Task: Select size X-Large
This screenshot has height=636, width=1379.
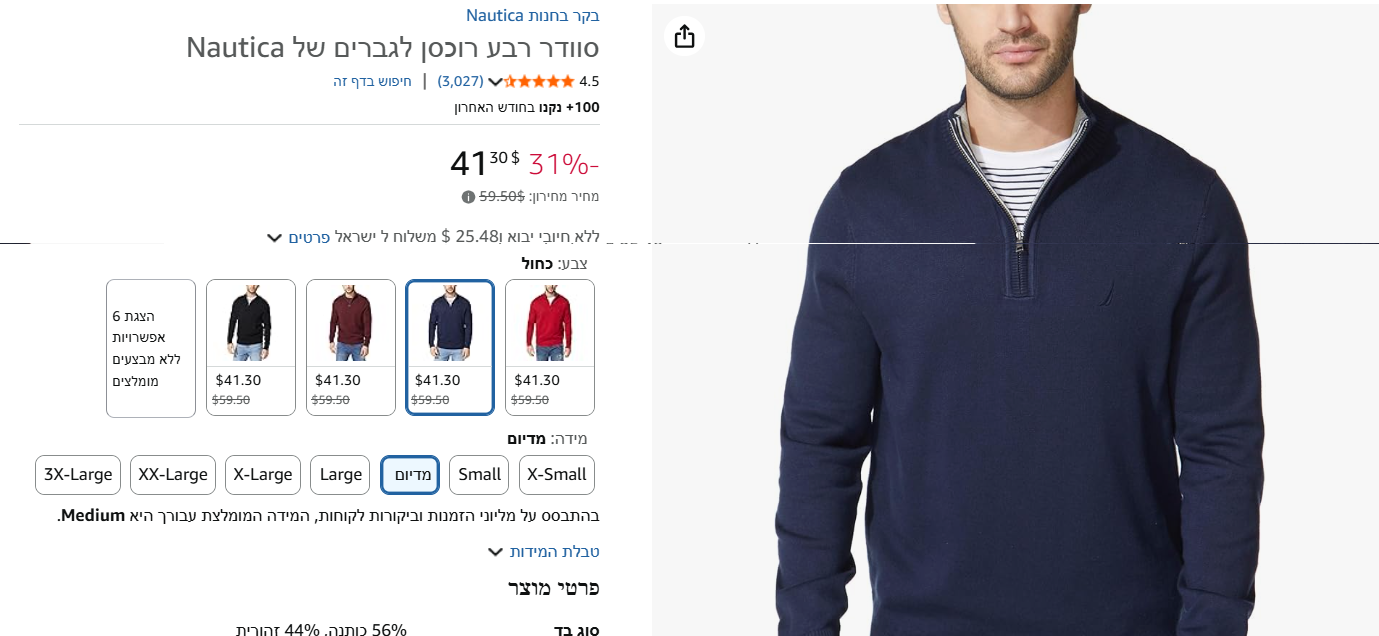Action: click(x=263, y=475)
